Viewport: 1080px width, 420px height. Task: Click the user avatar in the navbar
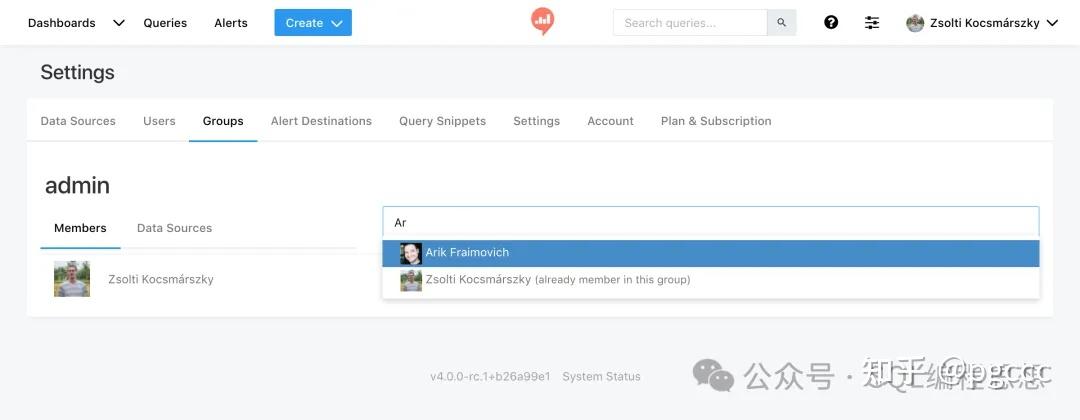915,23
